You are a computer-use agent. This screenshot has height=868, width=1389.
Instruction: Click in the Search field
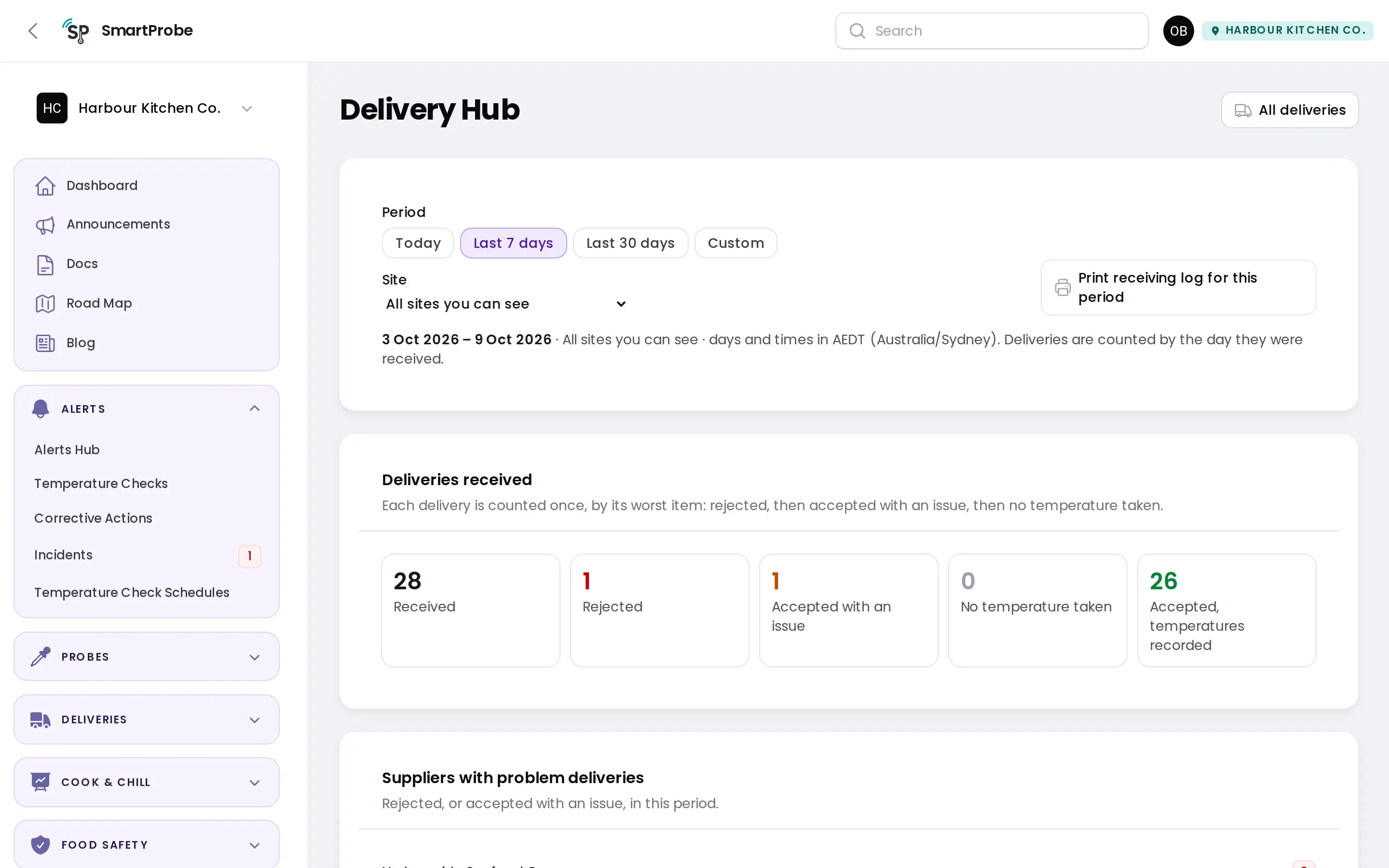point(991,31)
